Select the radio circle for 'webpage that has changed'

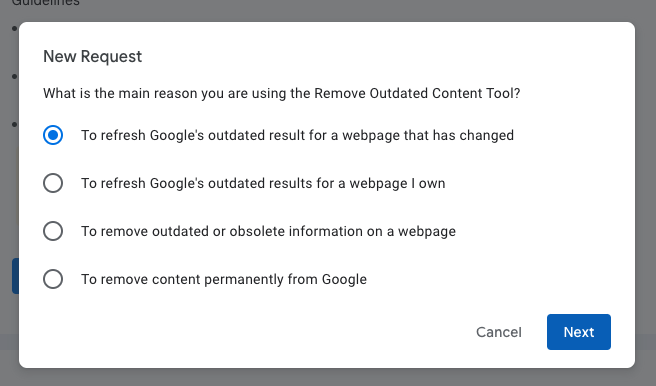(53, 135)
